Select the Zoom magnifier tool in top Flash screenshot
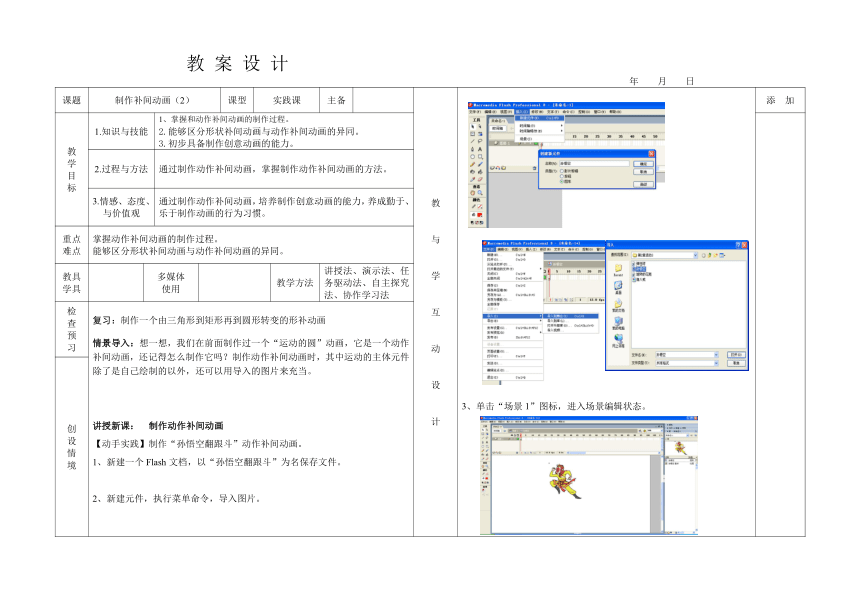 pyautogui.click(x=480, y=193)
